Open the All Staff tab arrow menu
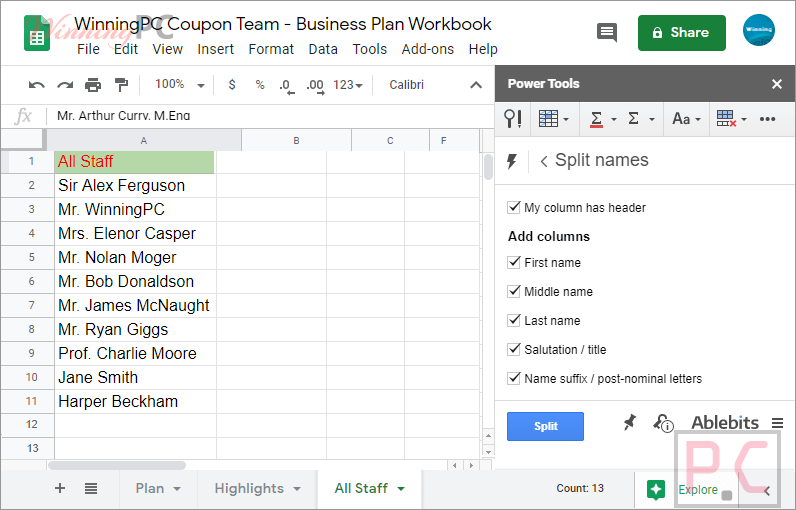 pos(401,489)
